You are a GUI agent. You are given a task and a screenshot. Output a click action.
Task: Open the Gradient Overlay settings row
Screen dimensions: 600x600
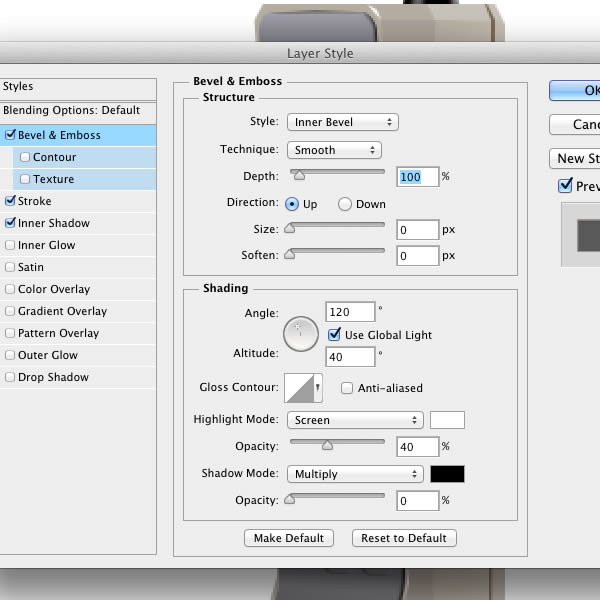[x=78, y=311]
